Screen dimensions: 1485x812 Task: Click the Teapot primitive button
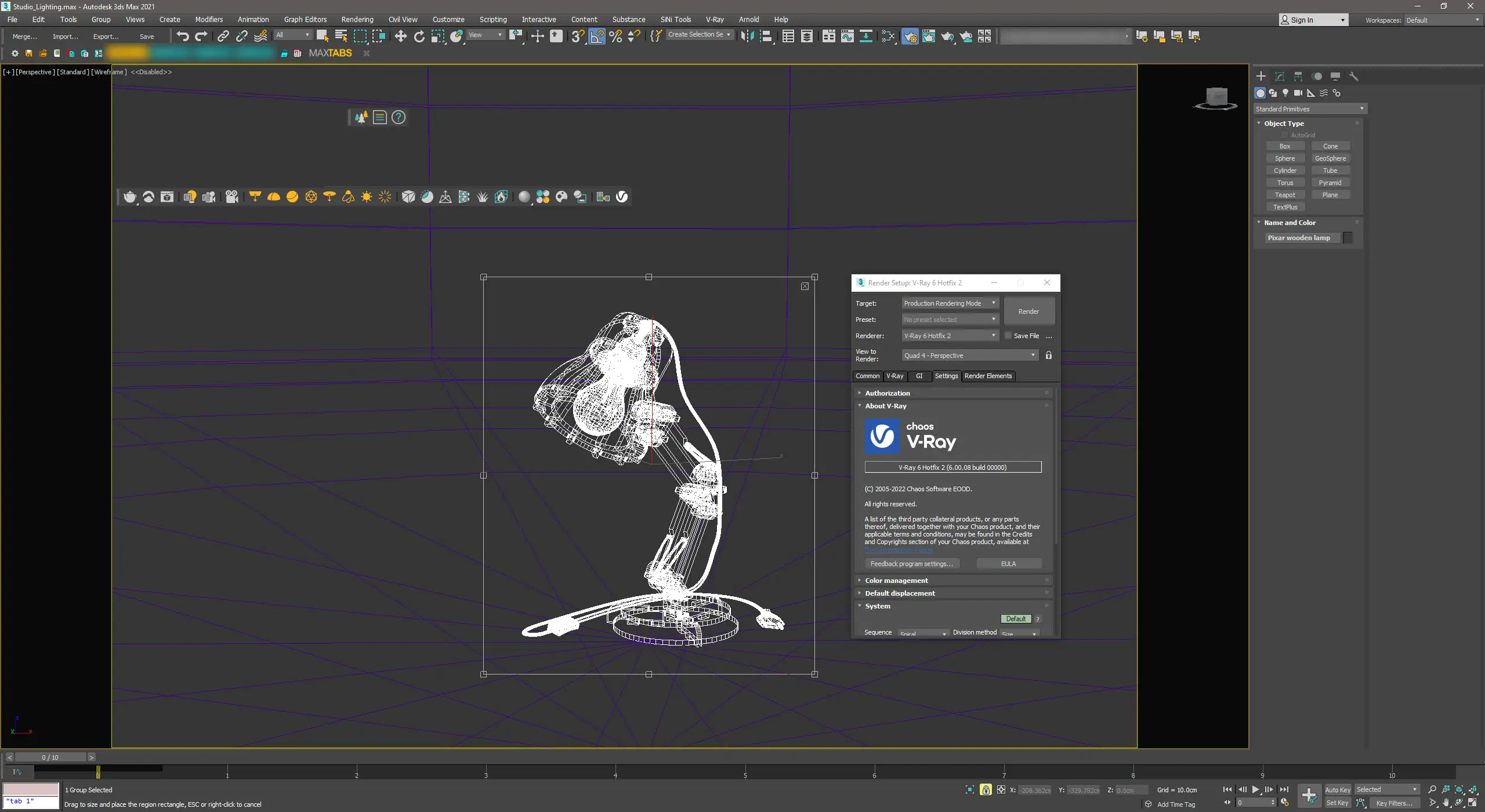pos(1284,195)
